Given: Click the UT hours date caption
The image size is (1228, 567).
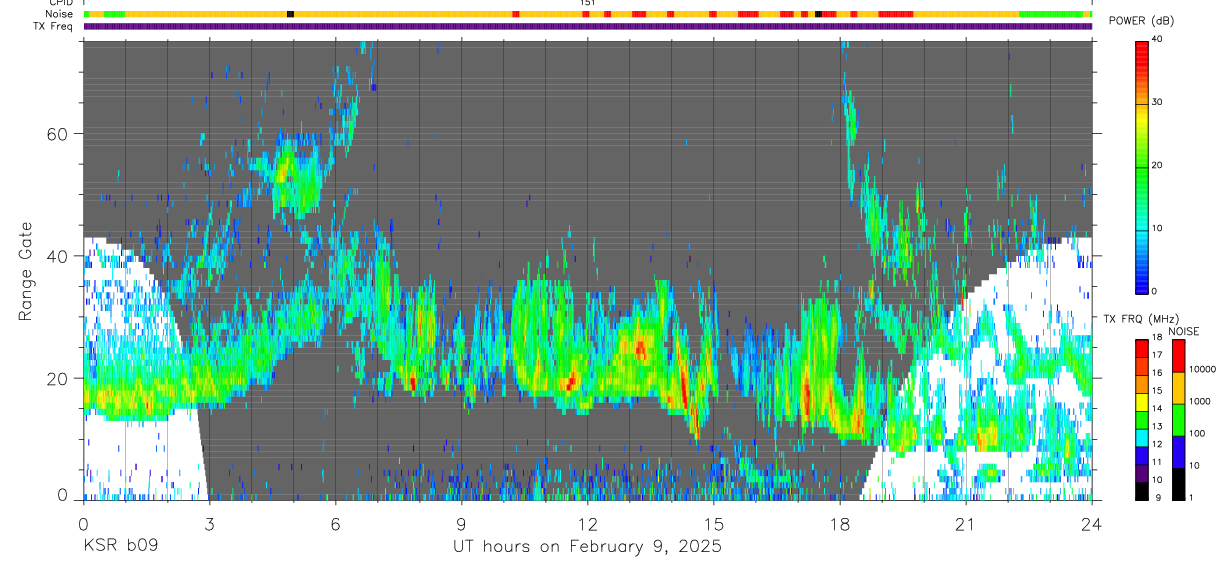Looking at the screenshot, I should tap(587, 546).
